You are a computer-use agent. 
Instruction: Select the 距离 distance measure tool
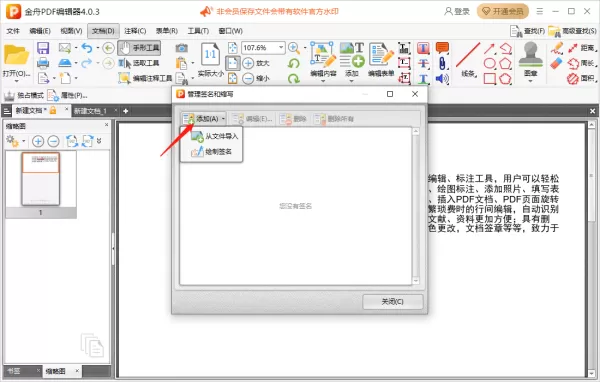pos(582,48)
